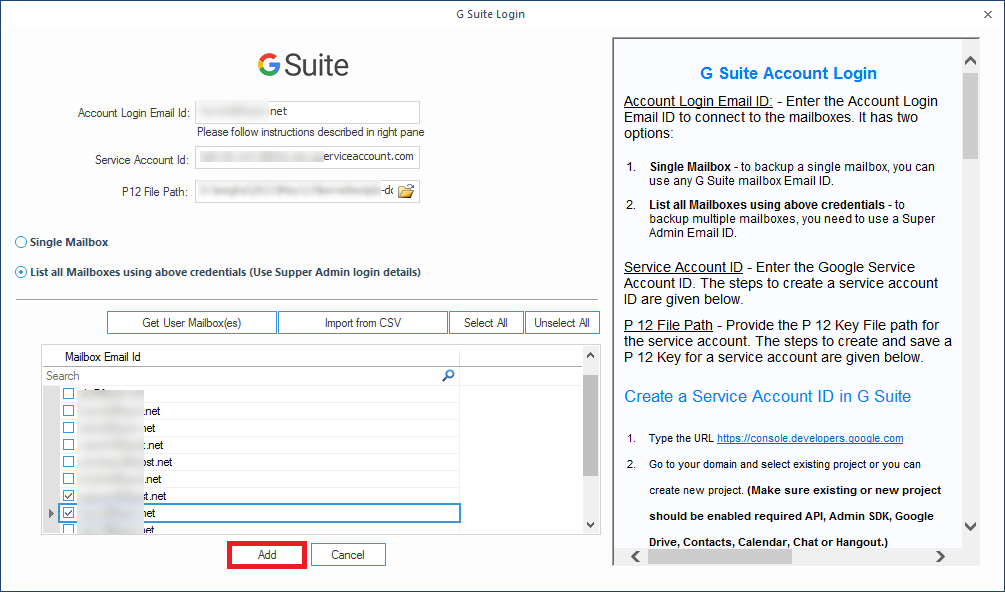Open the console.developers.google.com link
Viewport: 1005px width, 592px height.
810,438
